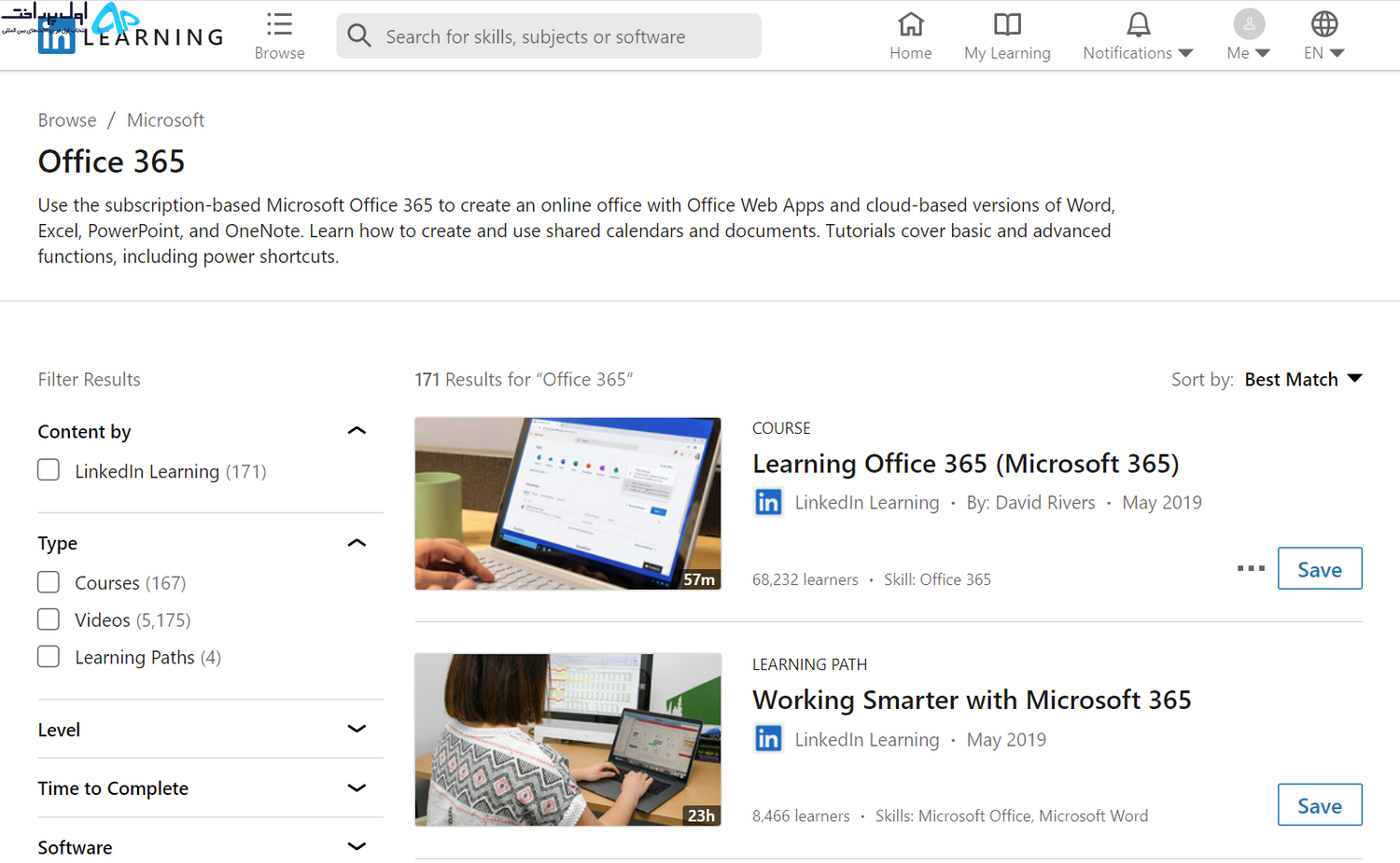1400x863 pixels.
Task: Click the search skills input field
Action: tap(549, 36)
